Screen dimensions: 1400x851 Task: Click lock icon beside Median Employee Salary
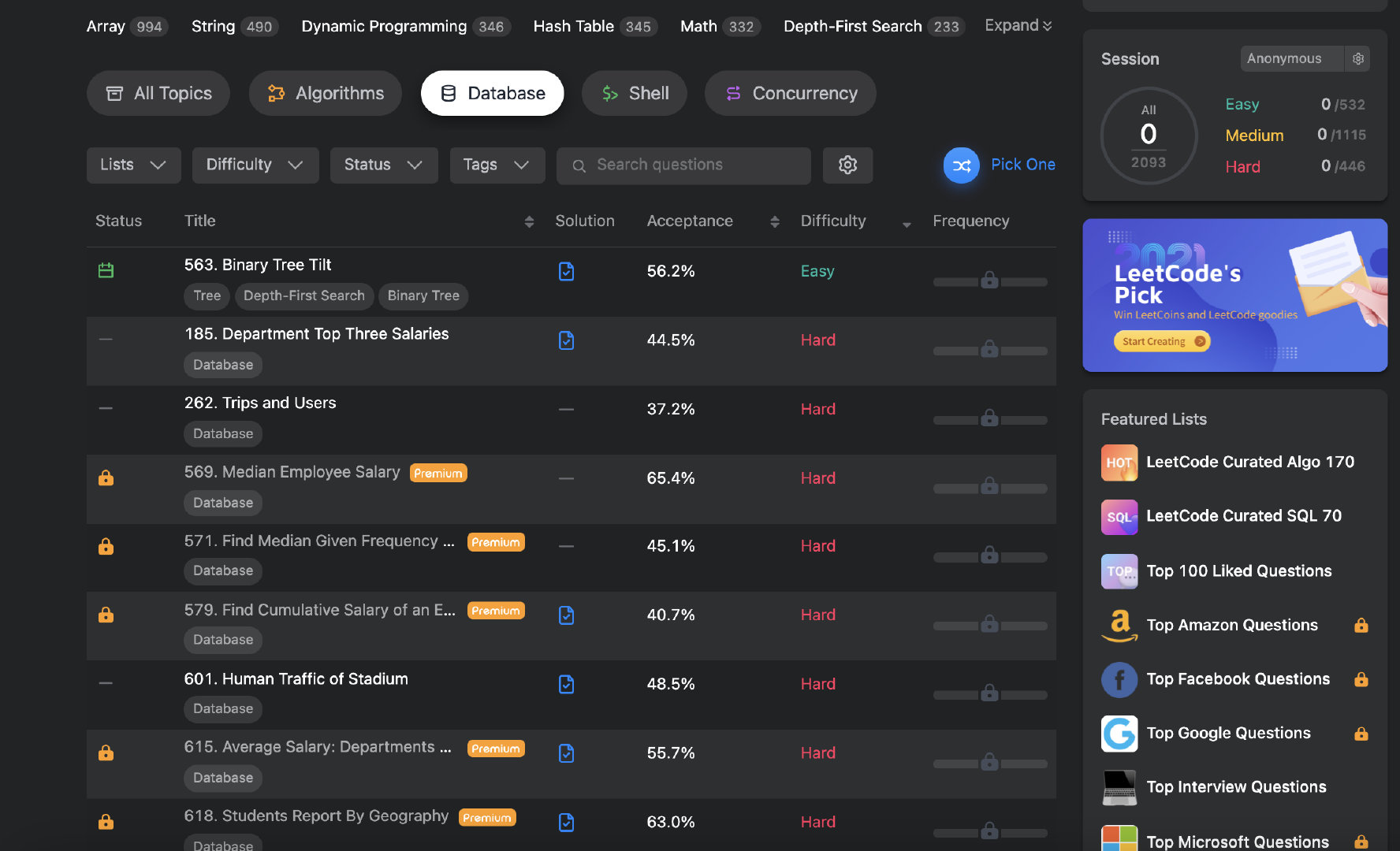[106, 478]
